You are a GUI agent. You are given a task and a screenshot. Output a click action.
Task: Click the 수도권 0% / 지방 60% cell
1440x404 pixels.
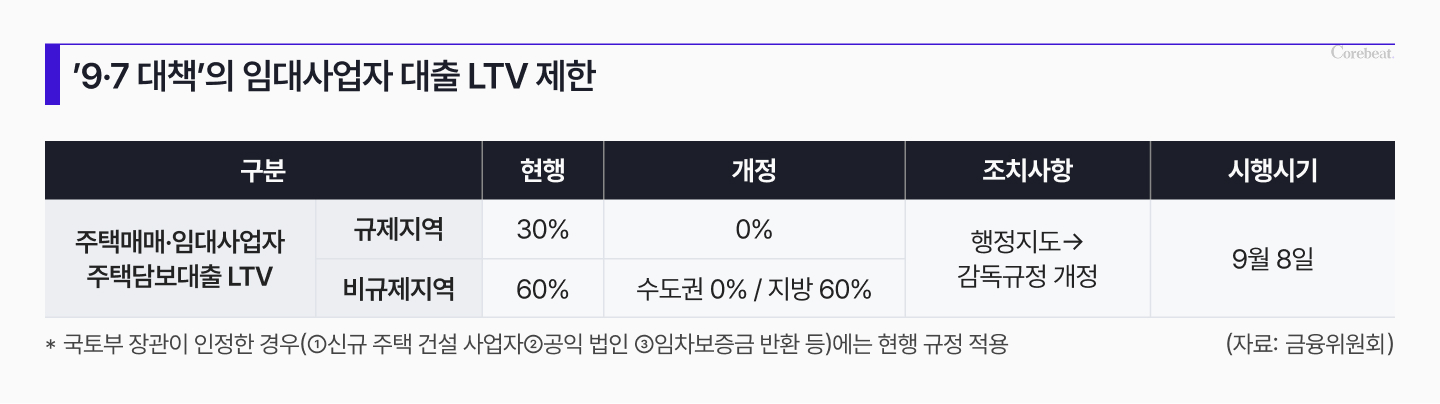pos(754,290)
